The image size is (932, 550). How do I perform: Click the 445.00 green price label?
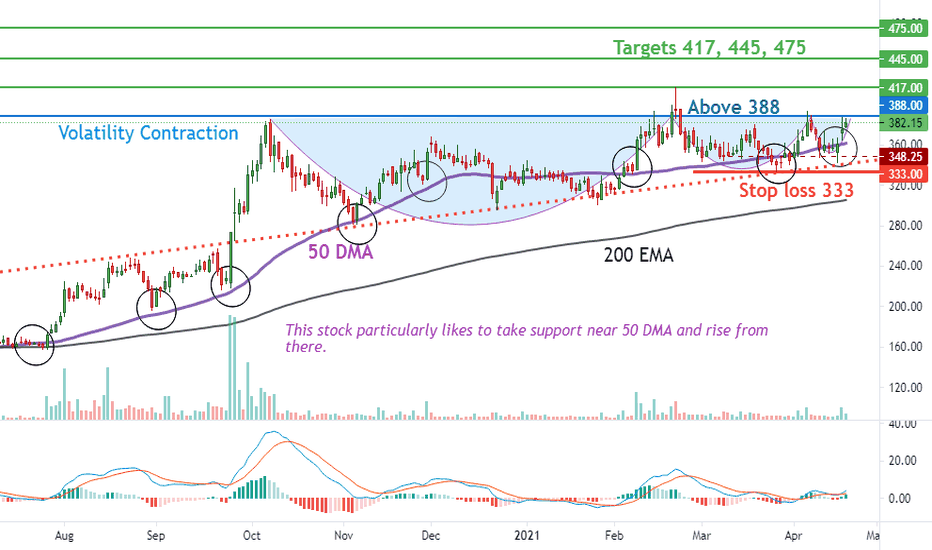pos(904,59)
